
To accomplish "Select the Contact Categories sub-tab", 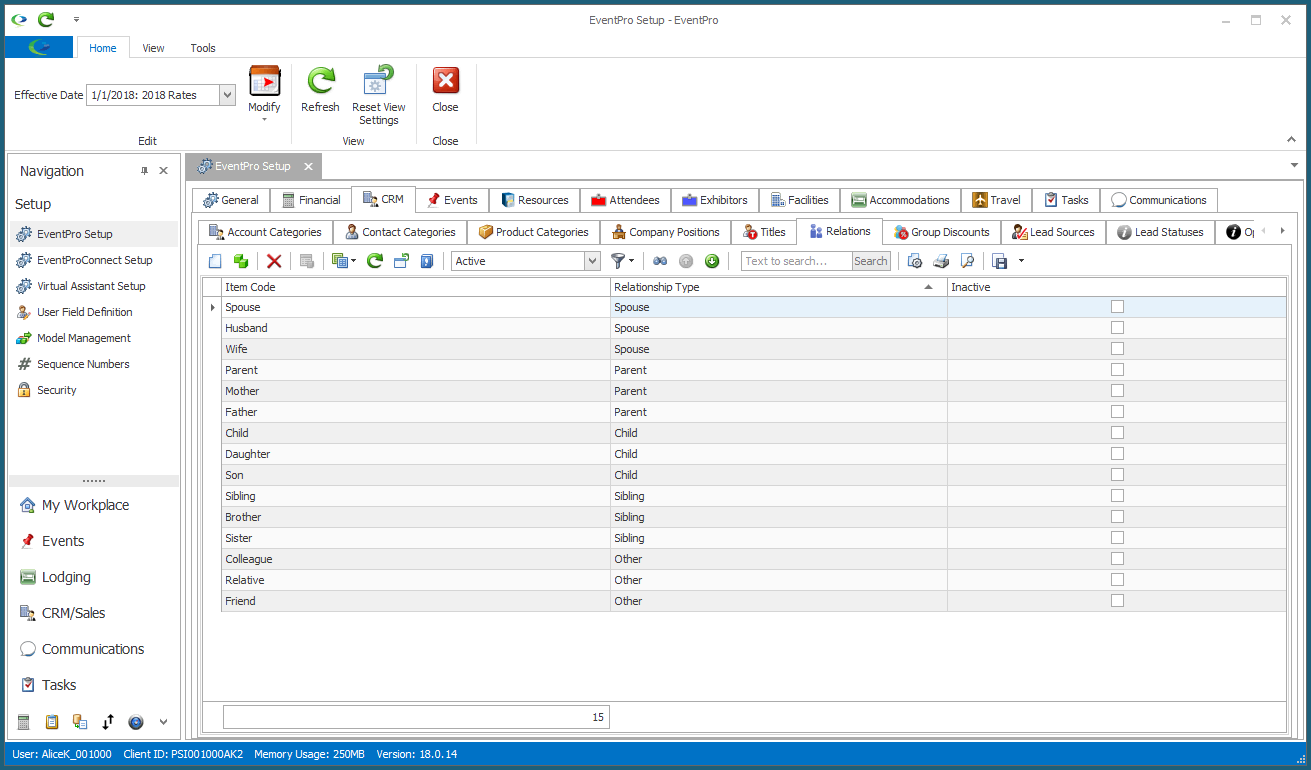I will tap(400, 232).
